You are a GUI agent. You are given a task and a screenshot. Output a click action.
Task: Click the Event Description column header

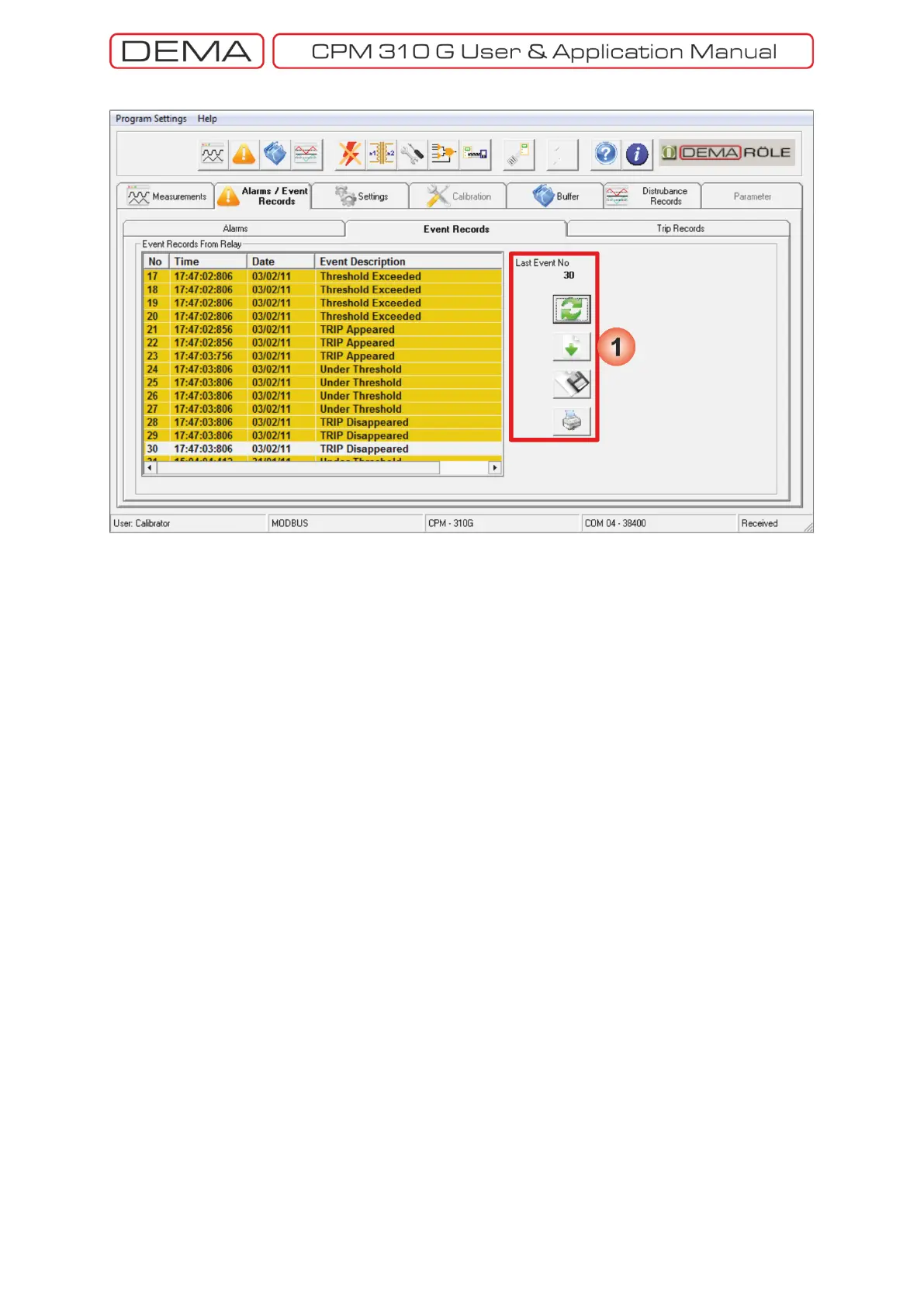click(x=408, y=262)
